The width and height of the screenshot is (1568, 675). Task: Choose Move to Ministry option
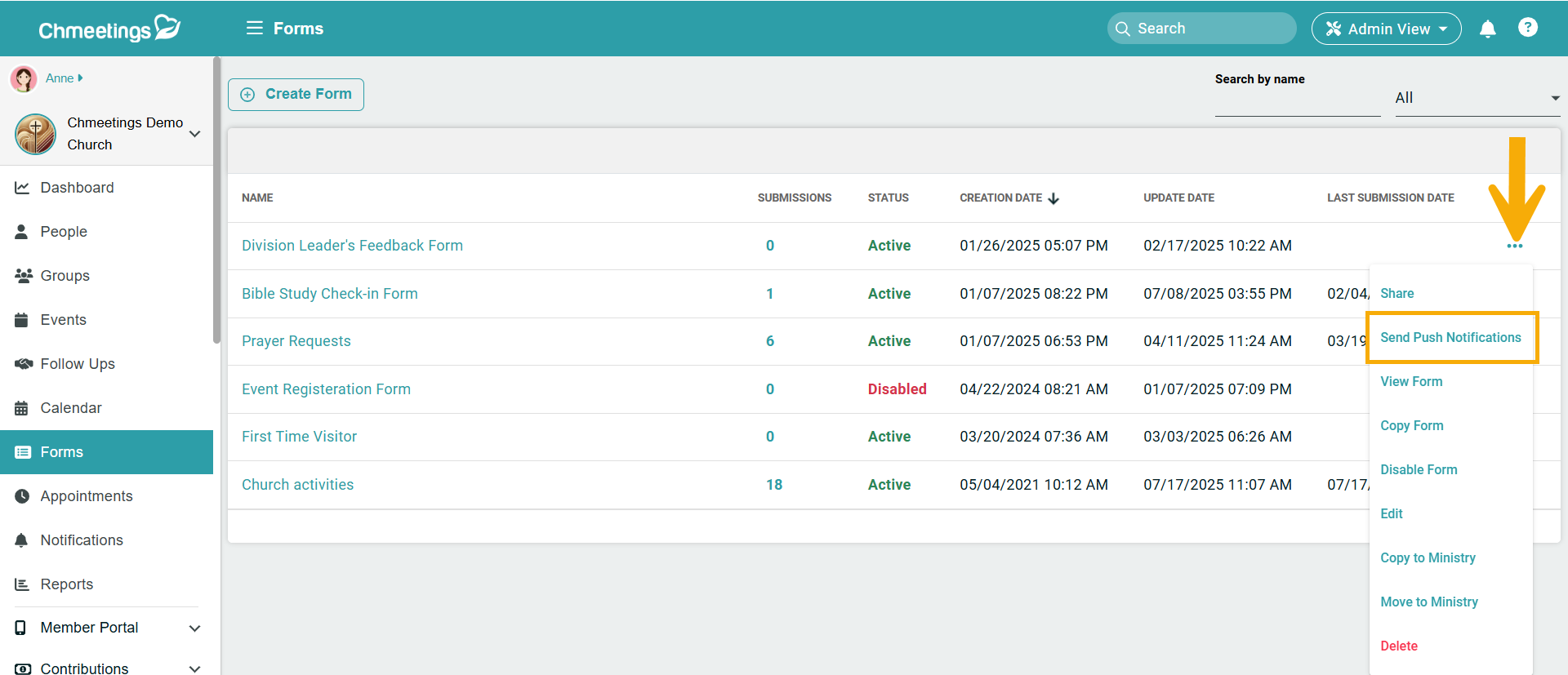1429,602
